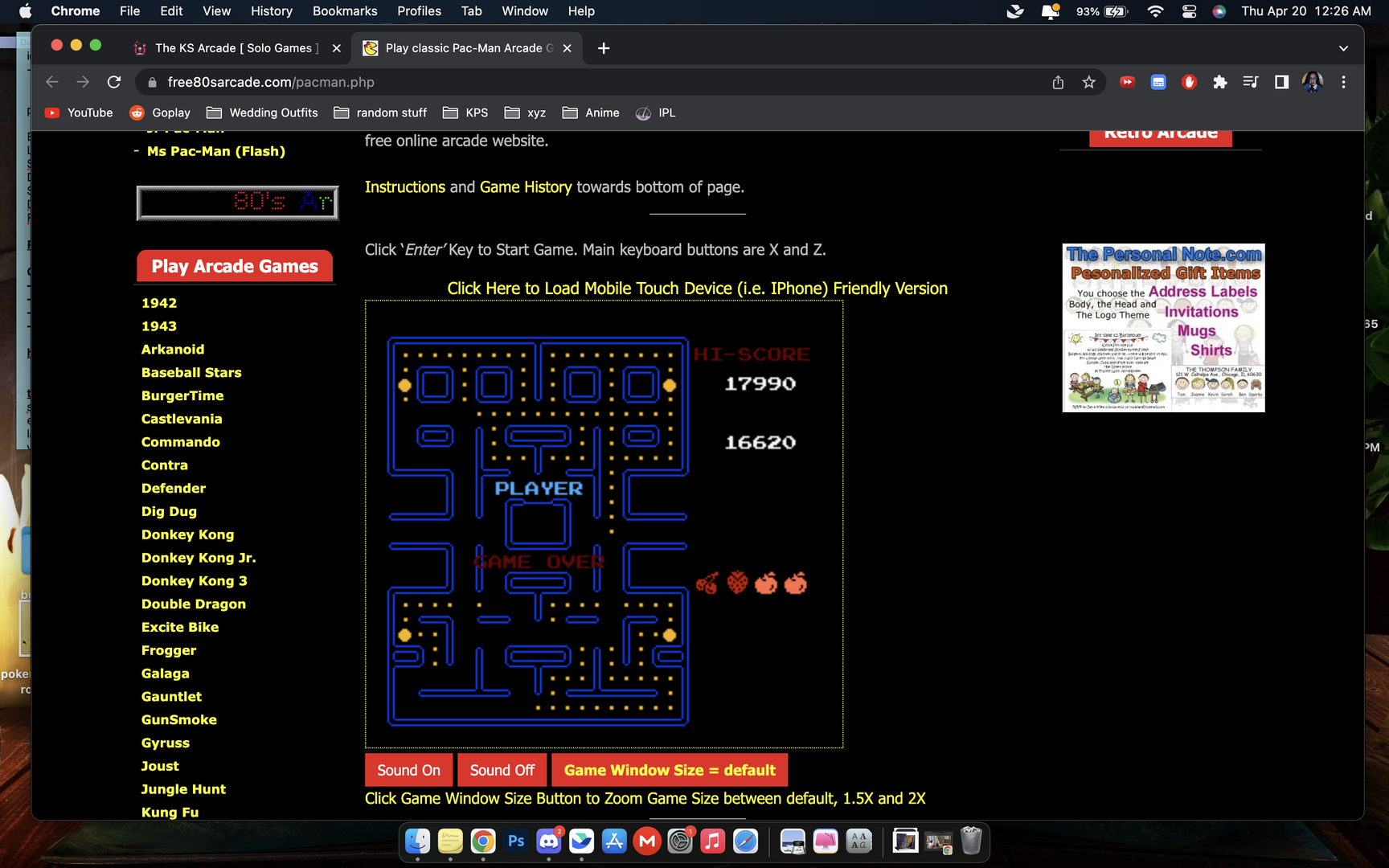
Task: Close the Pac-Man Arcade tab
Action: [567, 48]
